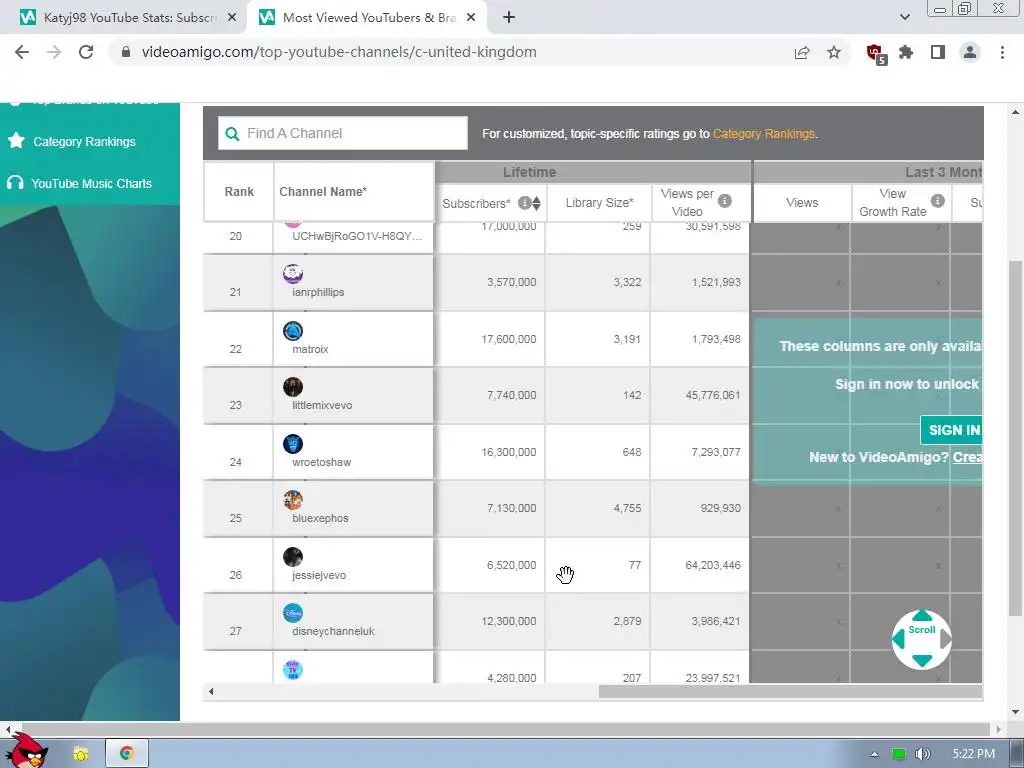Click the Subscribers column info icon
Image resolution: width=1024 pixels, height=768 pixels.
click(524, 203)
